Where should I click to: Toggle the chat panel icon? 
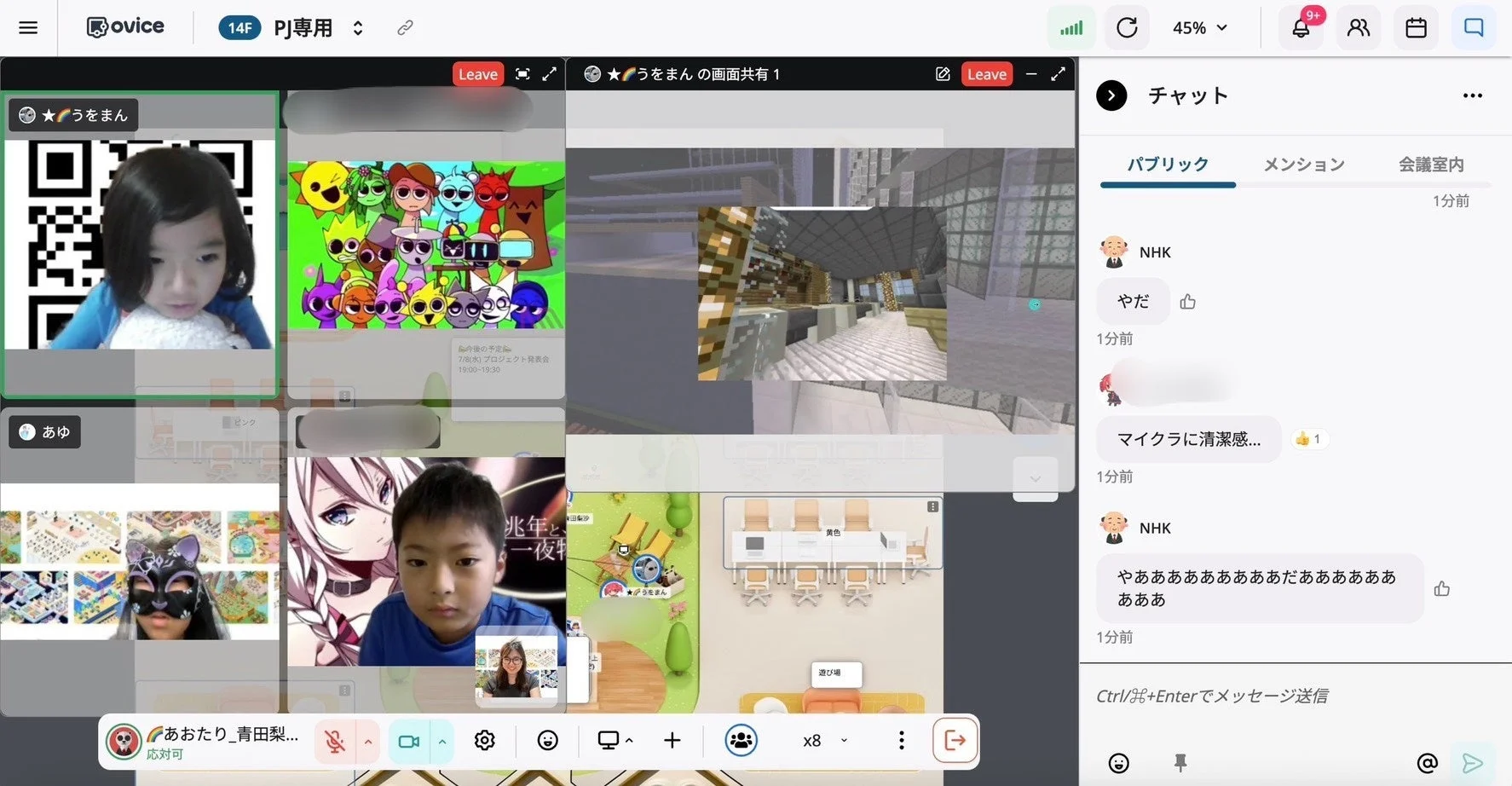point(1474,28)
